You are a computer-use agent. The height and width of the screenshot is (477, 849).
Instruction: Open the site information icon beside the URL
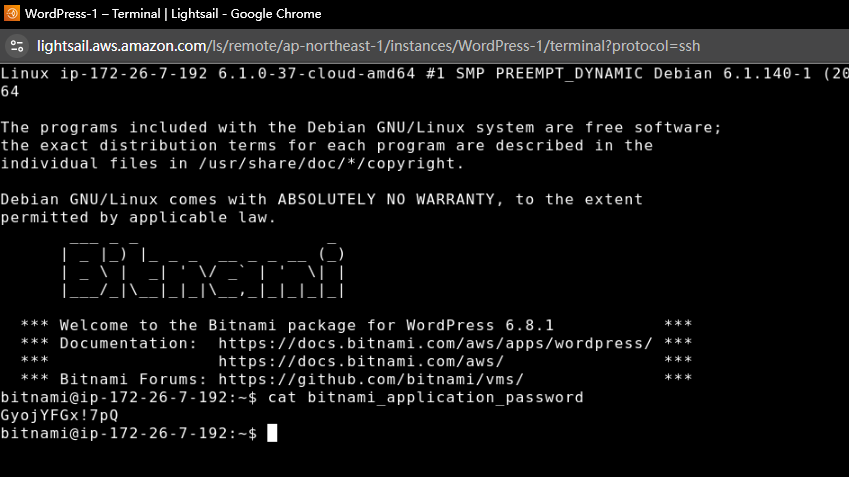pos(17,46)
